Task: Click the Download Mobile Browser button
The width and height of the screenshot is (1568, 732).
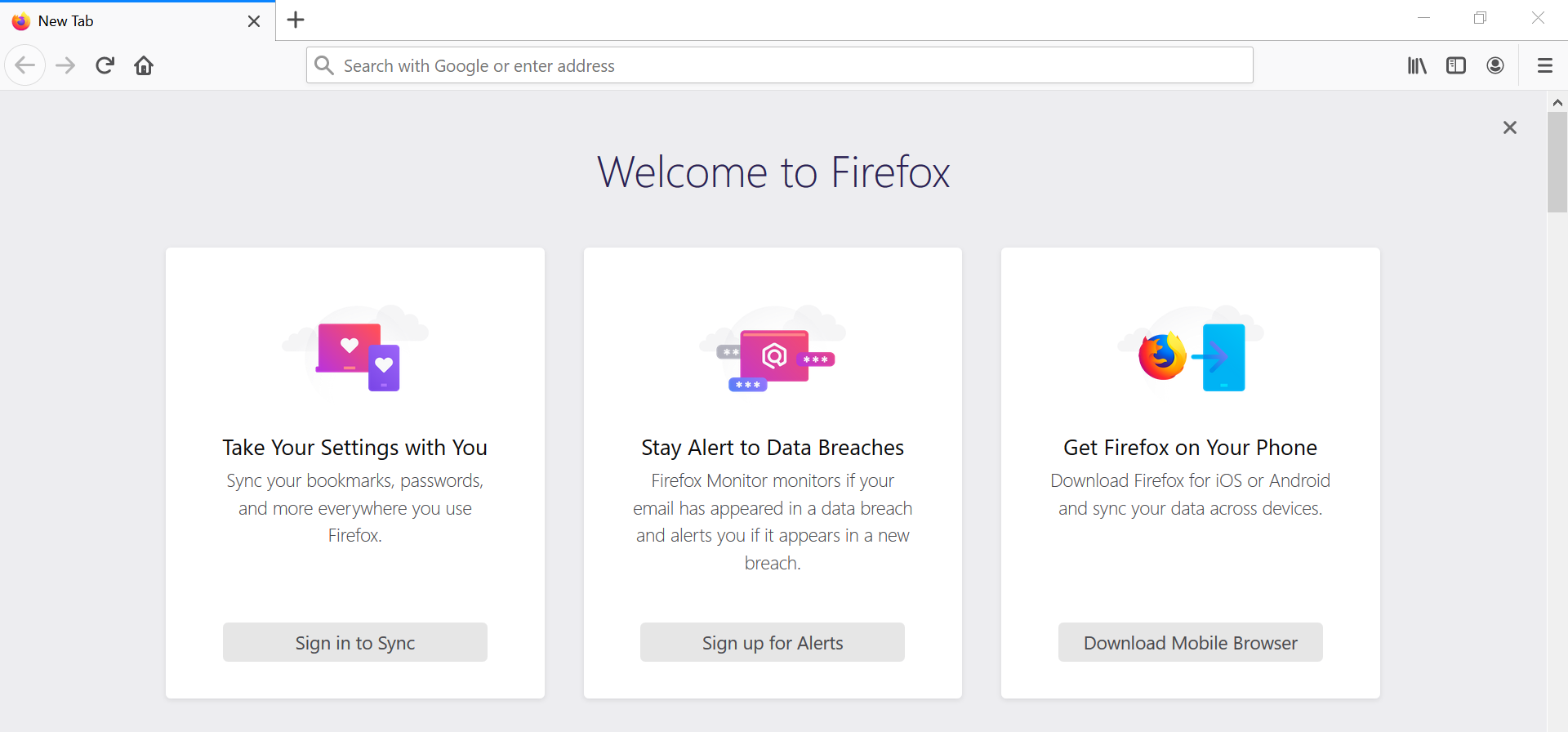Action: click(1190, 643)
